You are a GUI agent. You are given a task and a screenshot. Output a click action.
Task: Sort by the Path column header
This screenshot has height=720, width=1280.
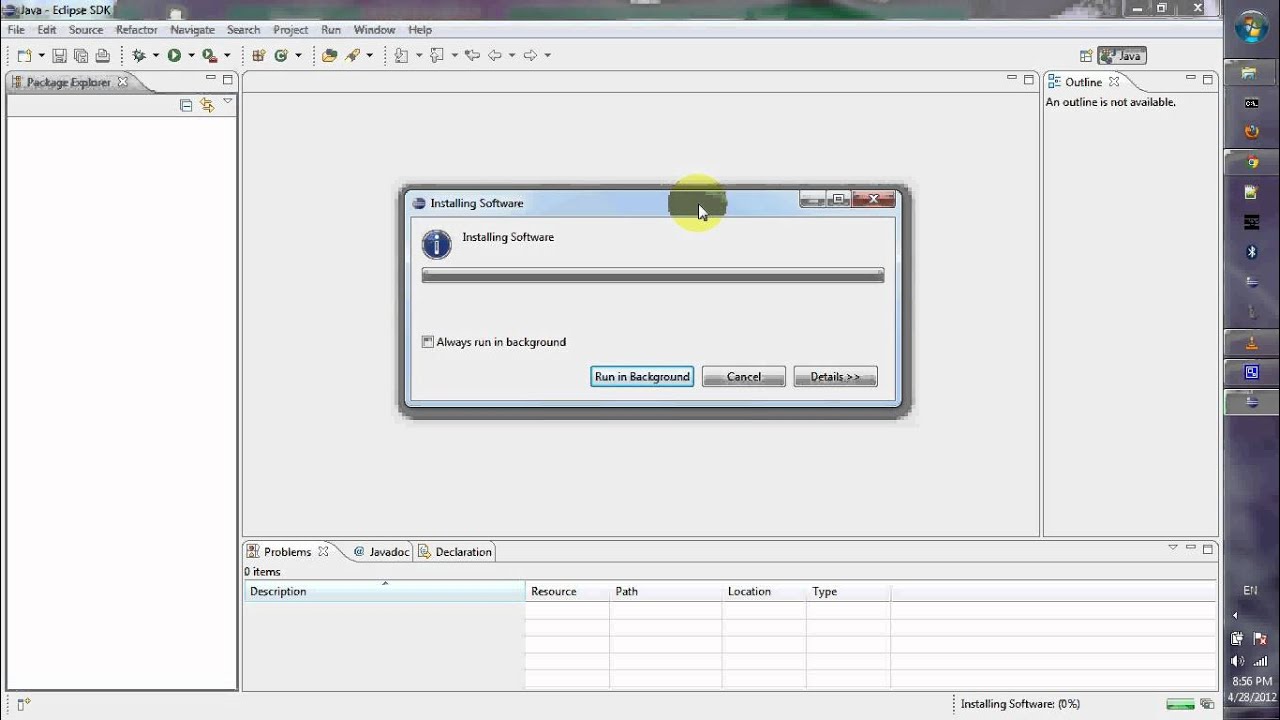coord(666,591)
